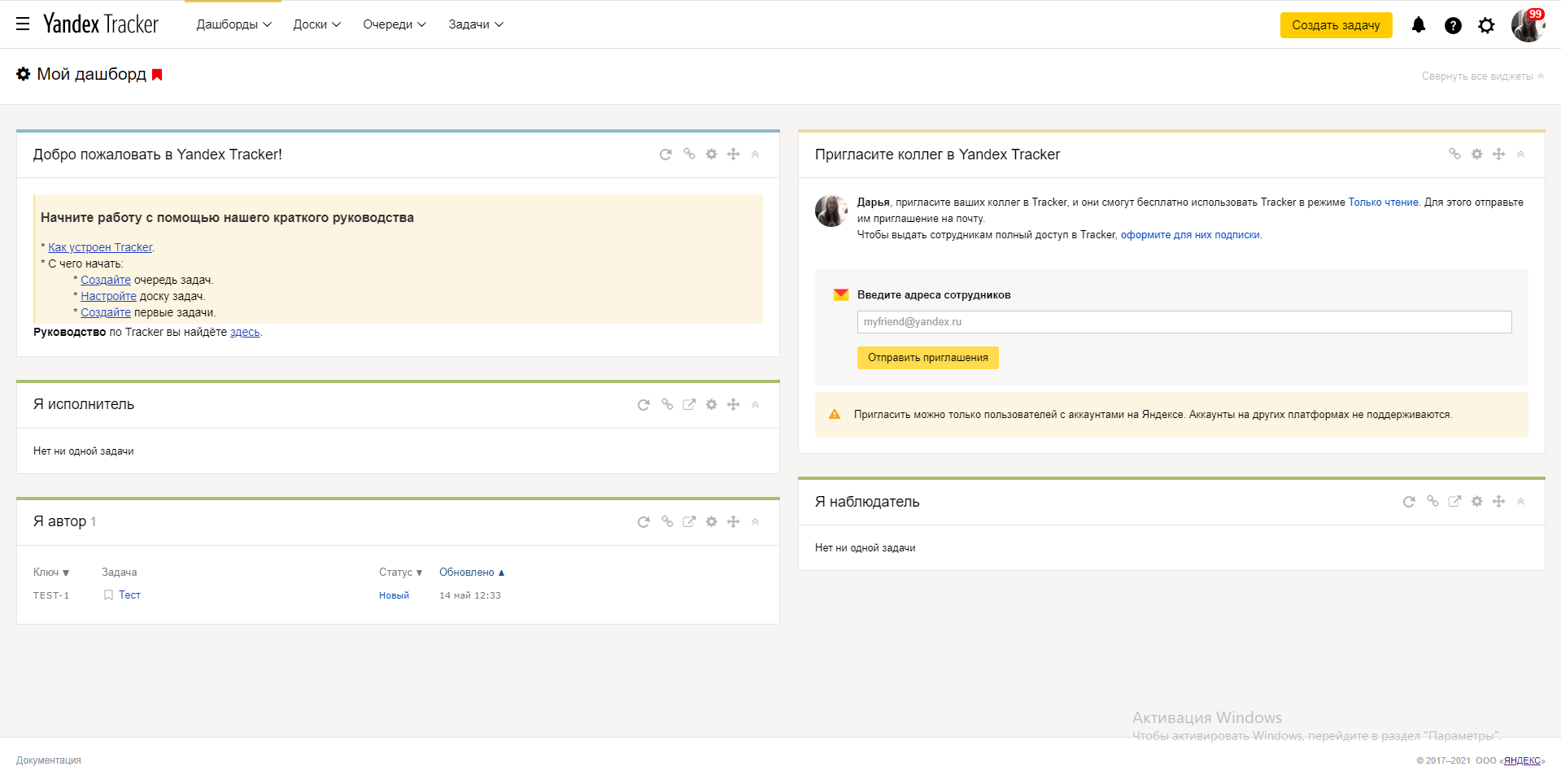This screenshot has height=784, width=1561.
Task: Open settings of Я наблюдатель widget
Action: [x=1477, y=501]
